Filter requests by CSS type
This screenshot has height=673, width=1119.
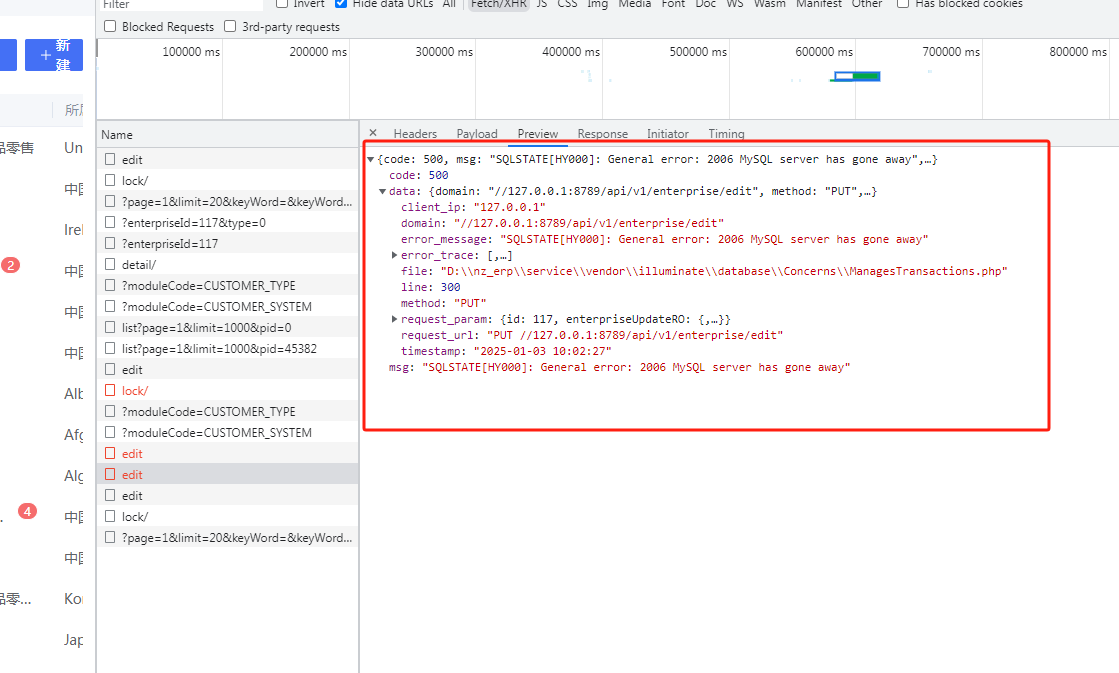(567, 4)
